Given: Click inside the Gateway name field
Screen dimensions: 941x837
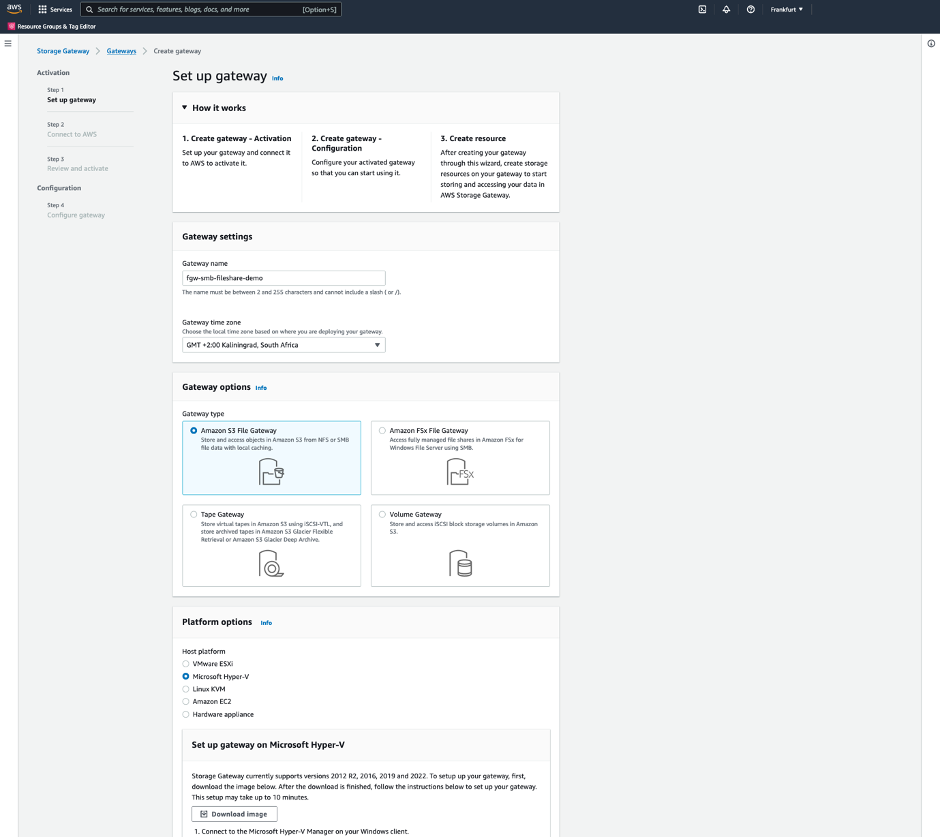Looking at the screenshot, I should tap(283, 277).
